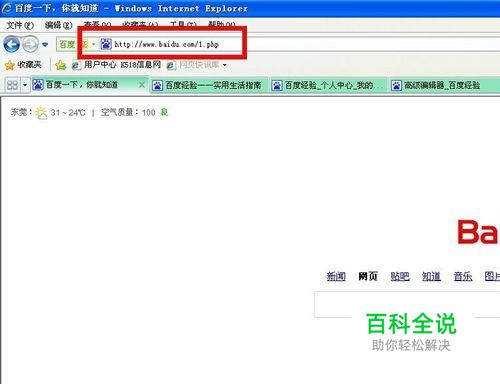Viewport: 500px width, 384px height.
Task: Expand the tab list dropdown arrow
Action: [25, 85]
